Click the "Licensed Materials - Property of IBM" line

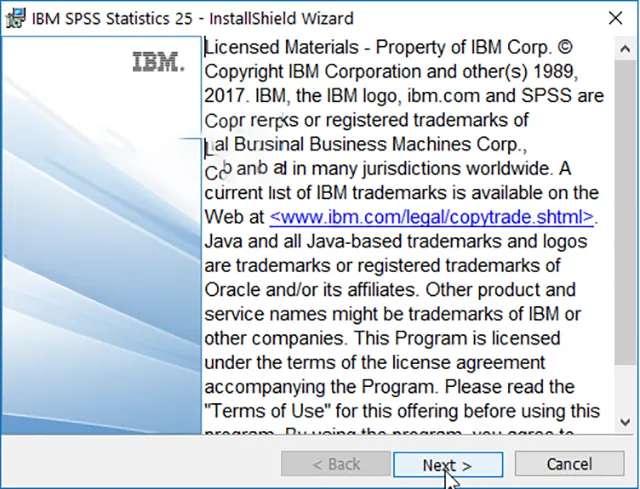click(x=392, y=48)
